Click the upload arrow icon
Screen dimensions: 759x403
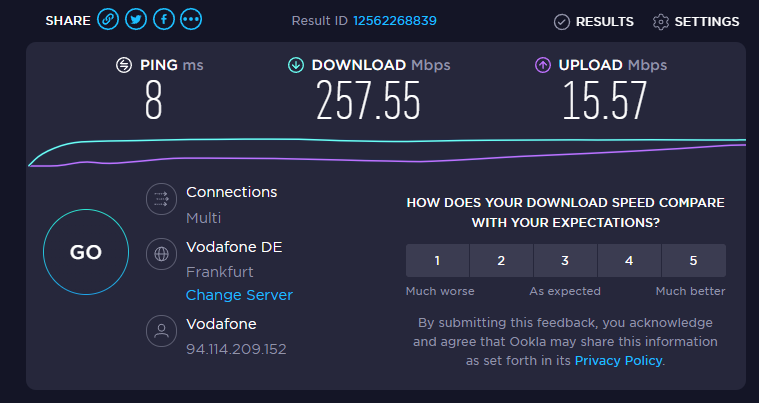[543, 65]
